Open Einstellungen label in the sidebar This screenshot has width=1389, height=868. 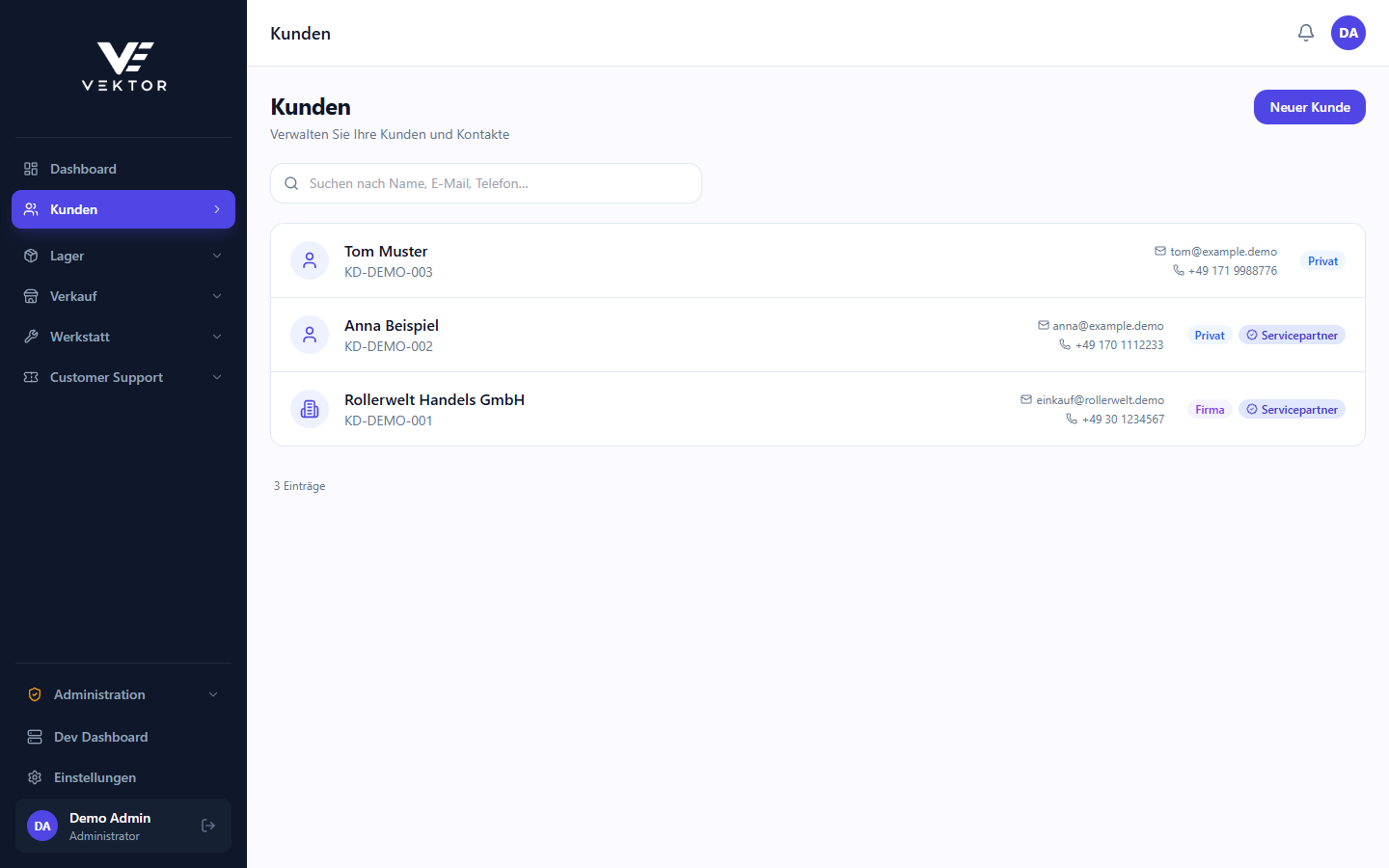pyautogui.click(x=95, y=777)
